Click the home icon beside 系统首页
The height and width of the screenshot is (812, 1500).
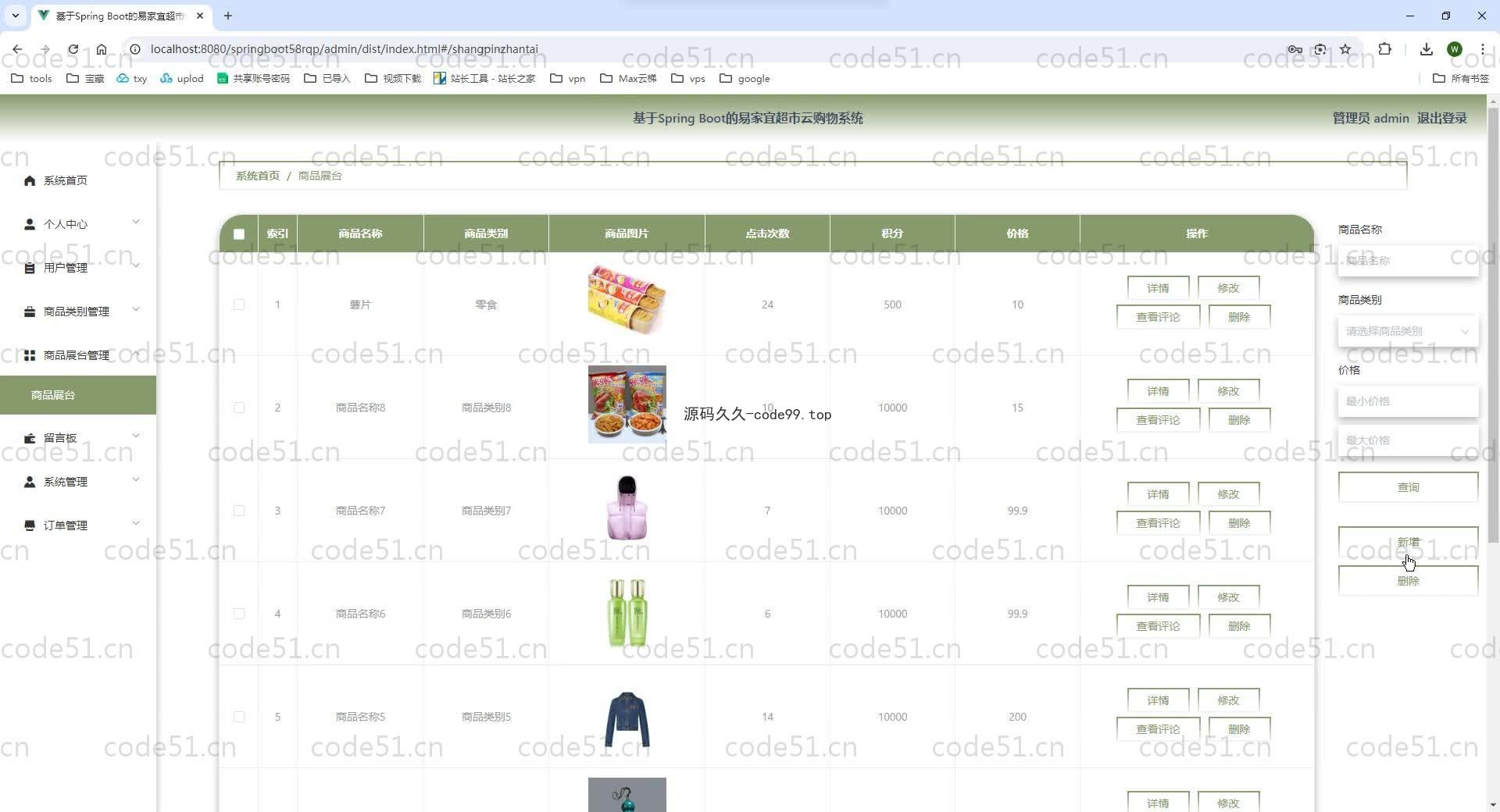(x=30, y=180)
